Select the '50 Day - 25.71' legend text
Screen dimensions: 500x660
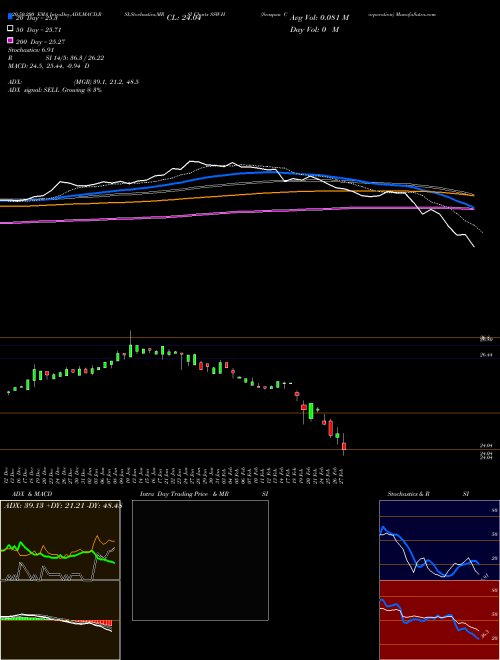coord(39,30)
